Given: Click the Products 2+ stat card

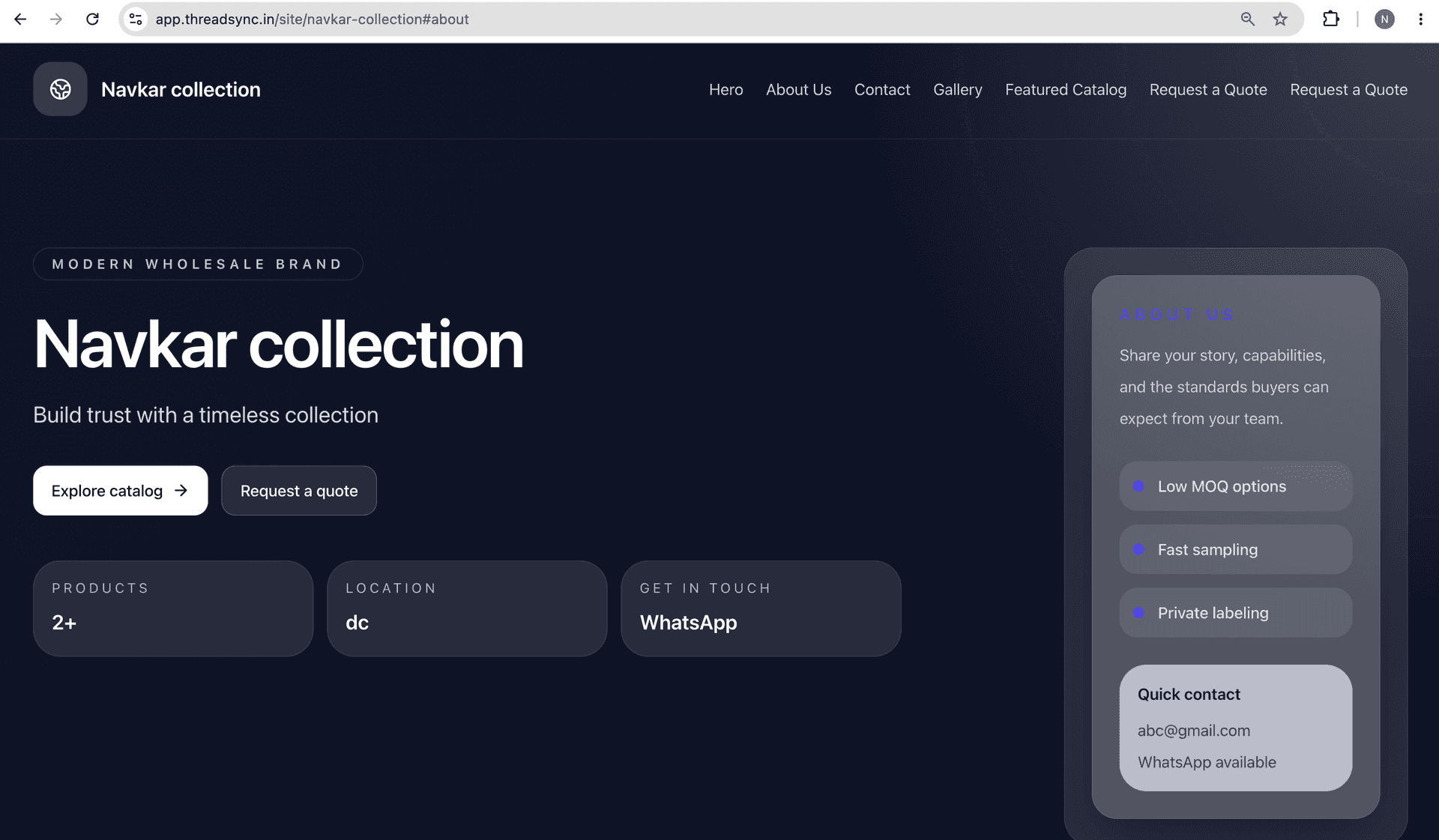Looking at the screenshot, I should point(173,608).
